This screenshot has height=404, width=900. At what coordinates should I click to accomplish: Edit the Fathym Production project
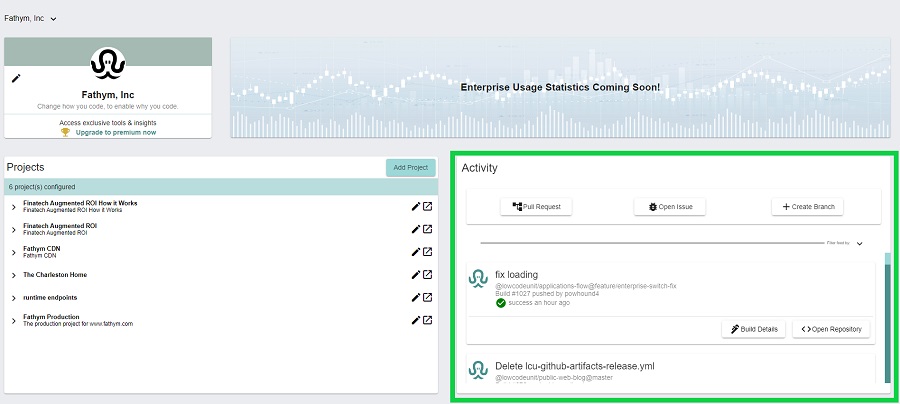tap(416, 320)
